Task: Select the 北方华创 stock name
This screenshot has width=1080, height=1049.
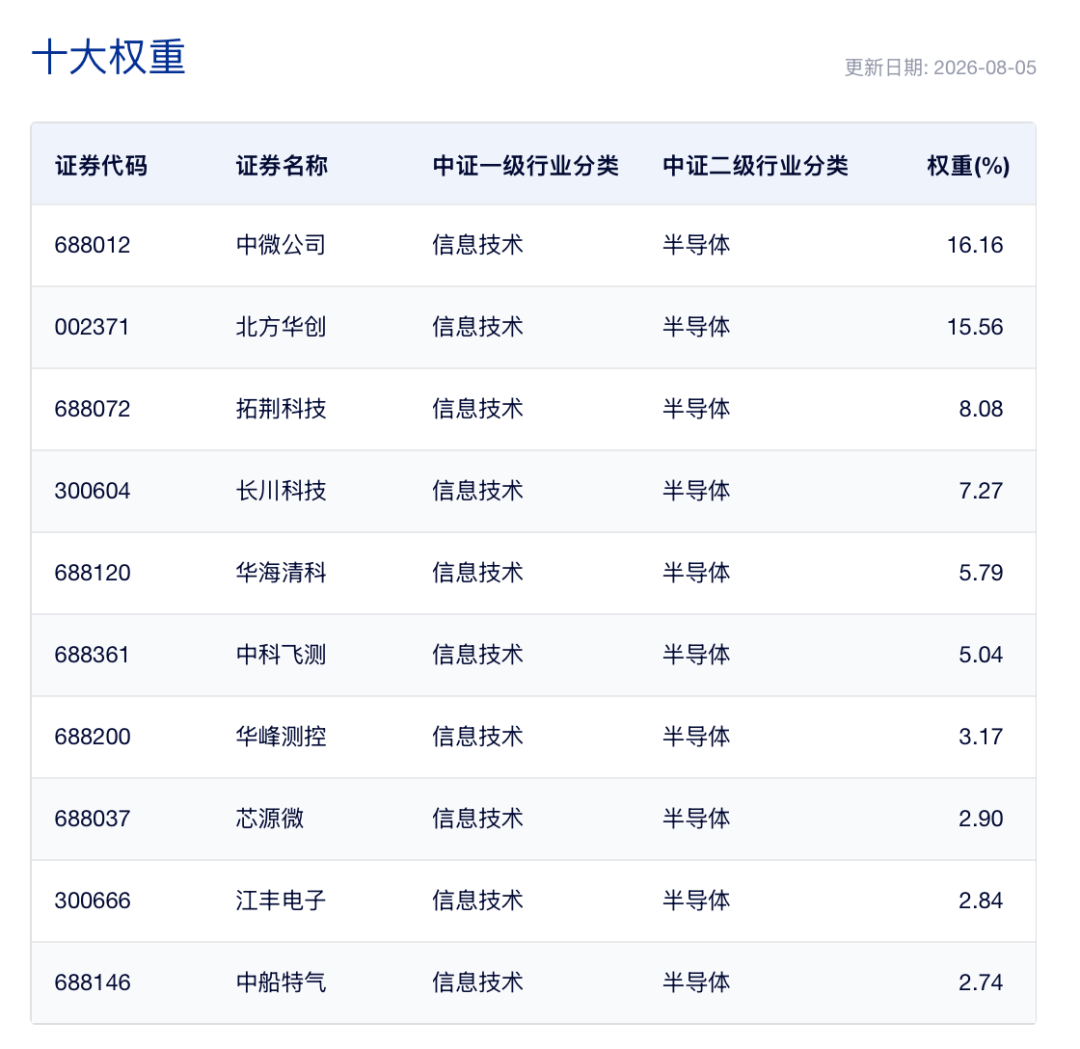Action: coord(281,327)
